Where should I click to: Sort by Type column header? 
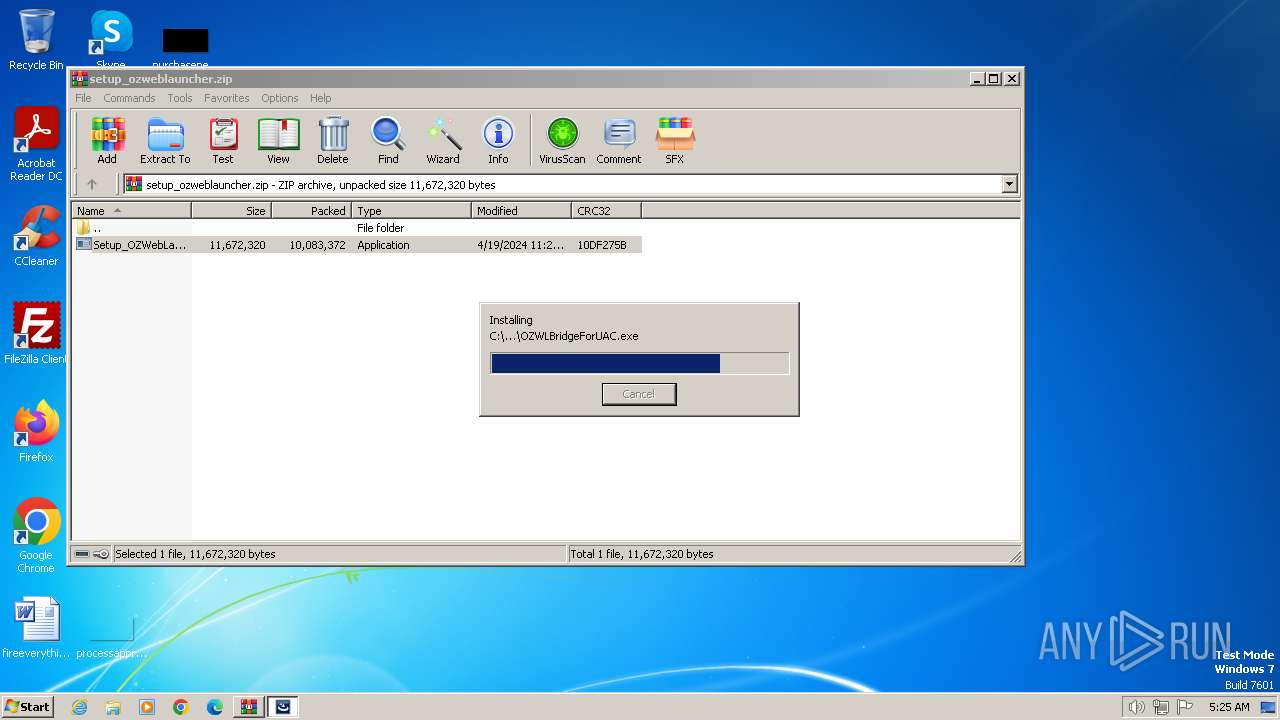pos(412,210)
